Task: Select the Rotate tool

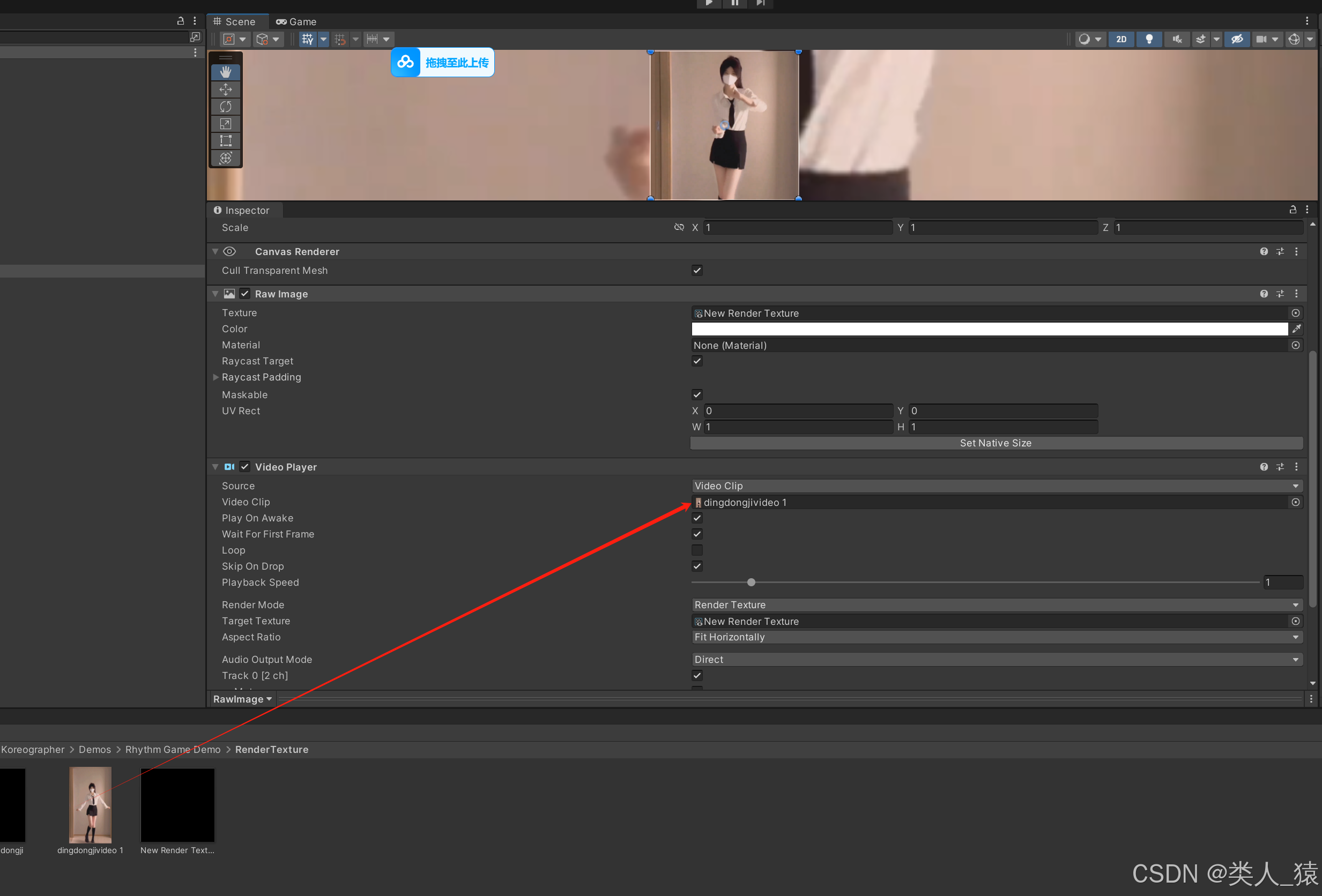Action: 225,106
